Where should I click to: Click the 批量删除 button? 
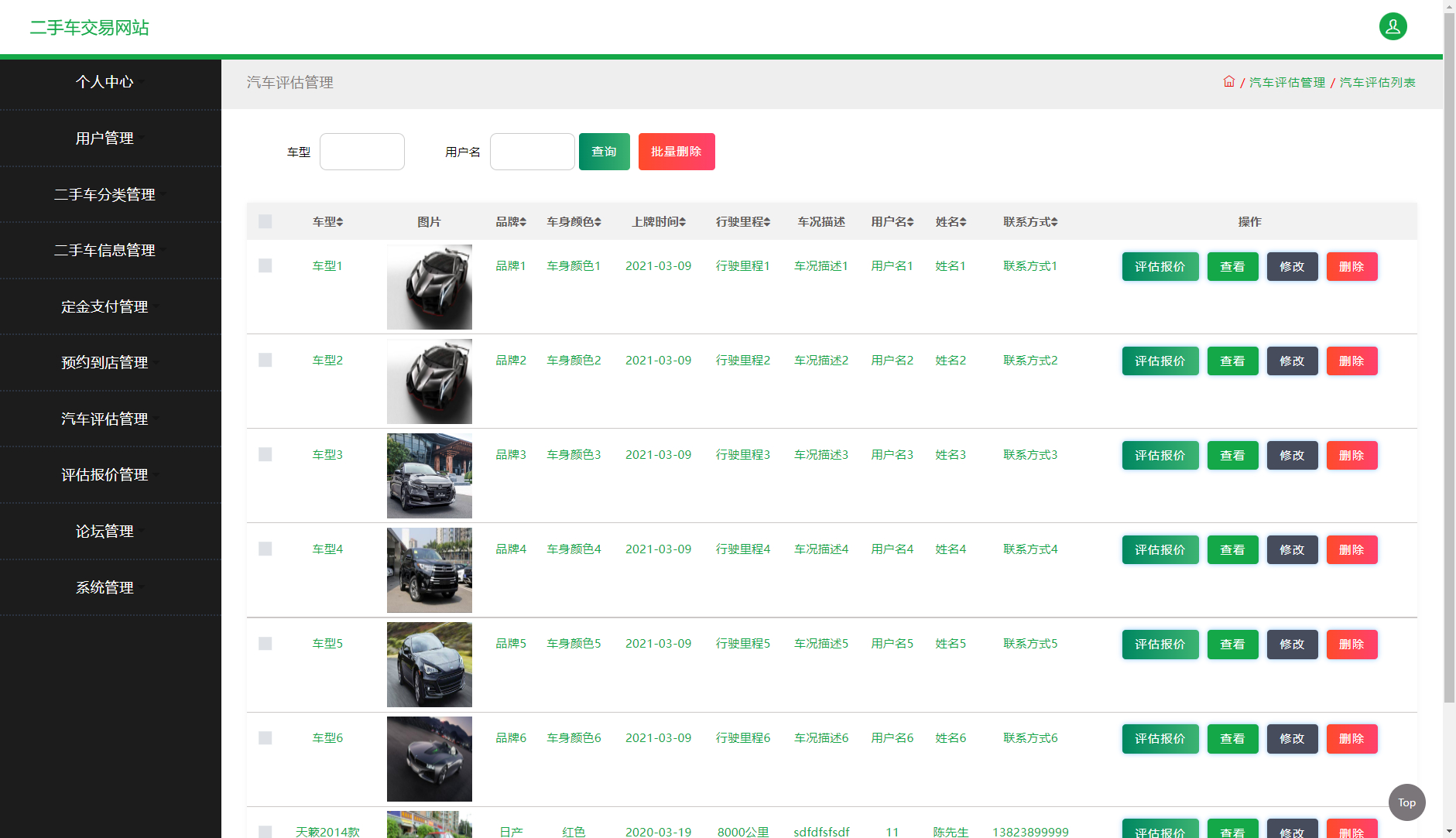tap(676, 152)
